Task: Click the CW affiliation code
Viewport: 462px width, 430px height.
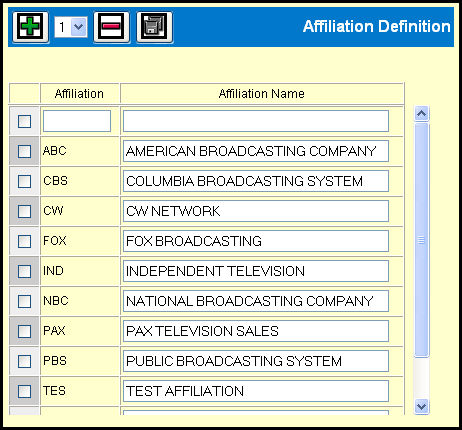Action: pyautogui.click(x=53, y=211)
